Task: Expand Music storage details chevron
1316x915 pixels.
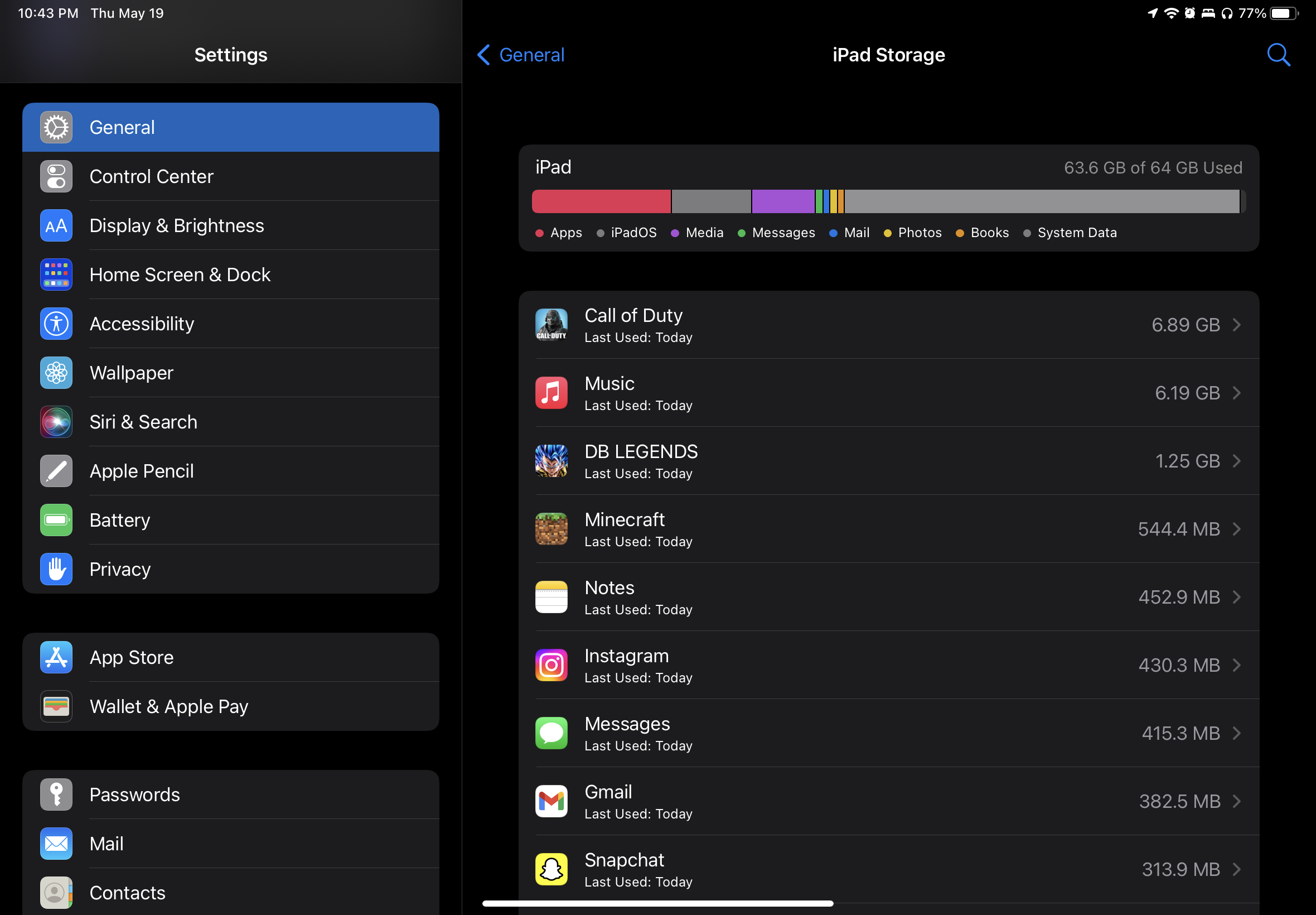Action: (1237, 393)
